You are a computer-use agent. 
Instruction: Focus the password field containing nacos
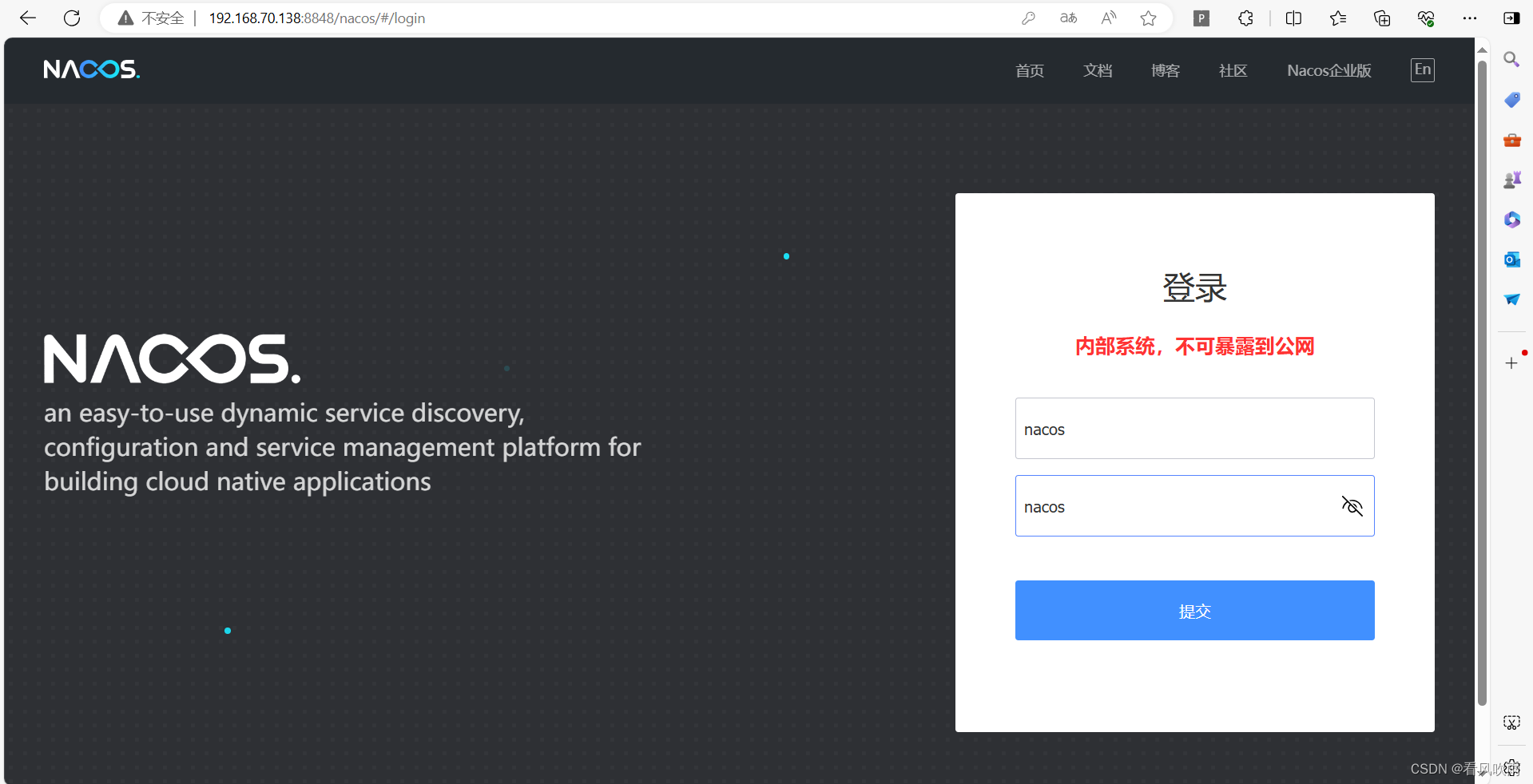1195,506
